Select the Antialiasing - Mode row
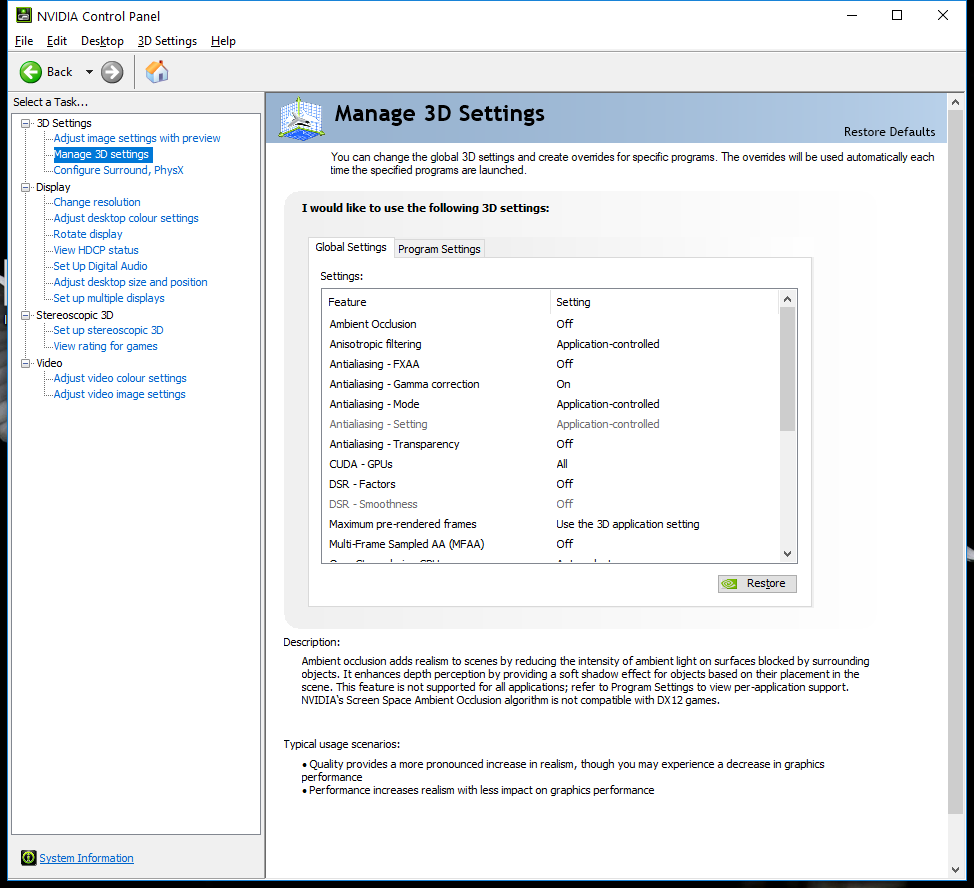This screenshot has width=974, height=888. (550, 404)
